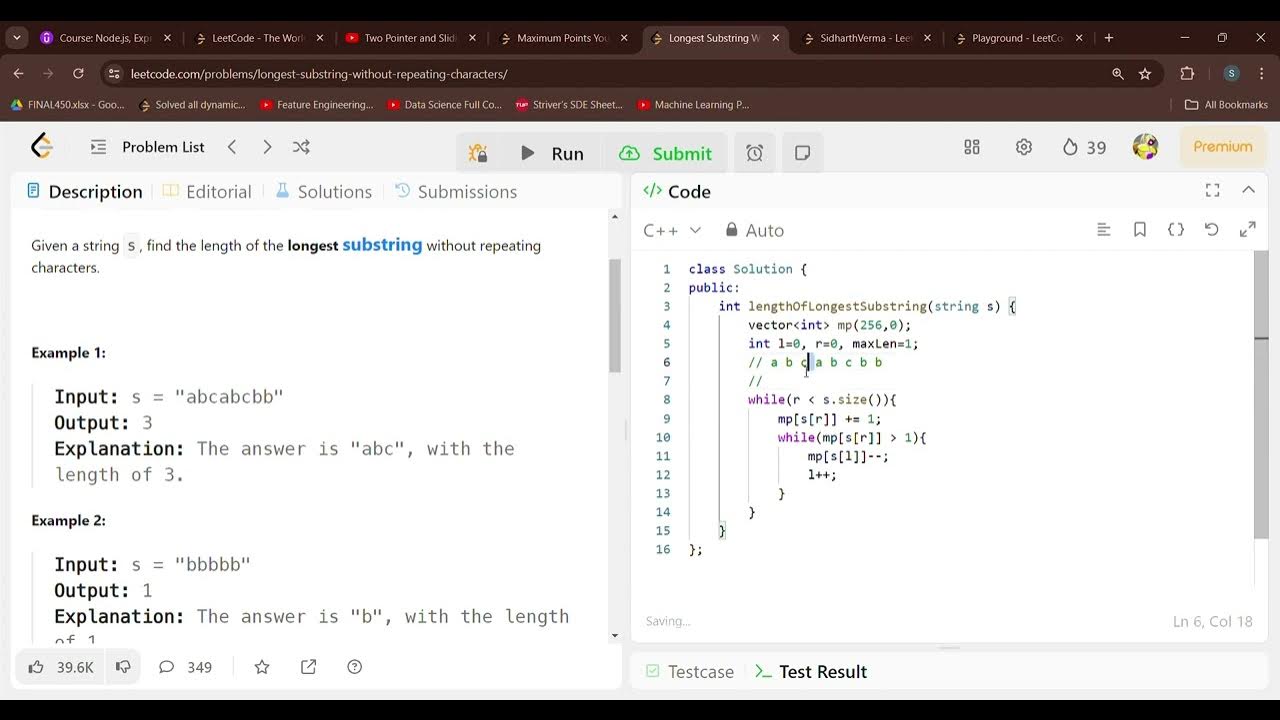Collapse the Code panel chevron
1280x720 pixels.
(1248, 190)
